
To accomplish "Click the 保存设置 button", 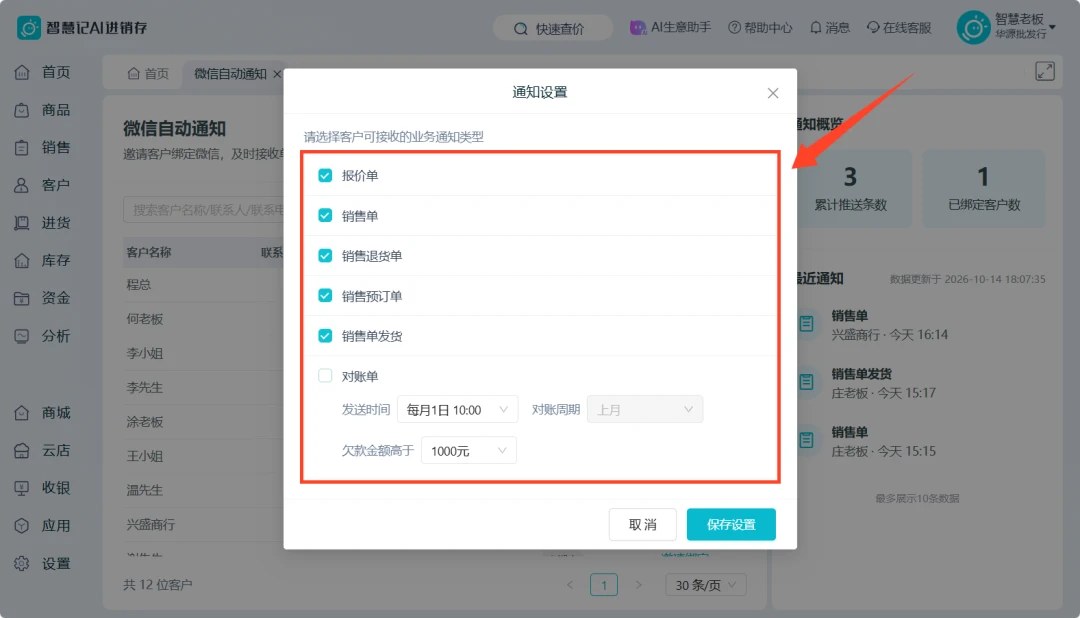I will pyautogui.click(x=731, y=525).
